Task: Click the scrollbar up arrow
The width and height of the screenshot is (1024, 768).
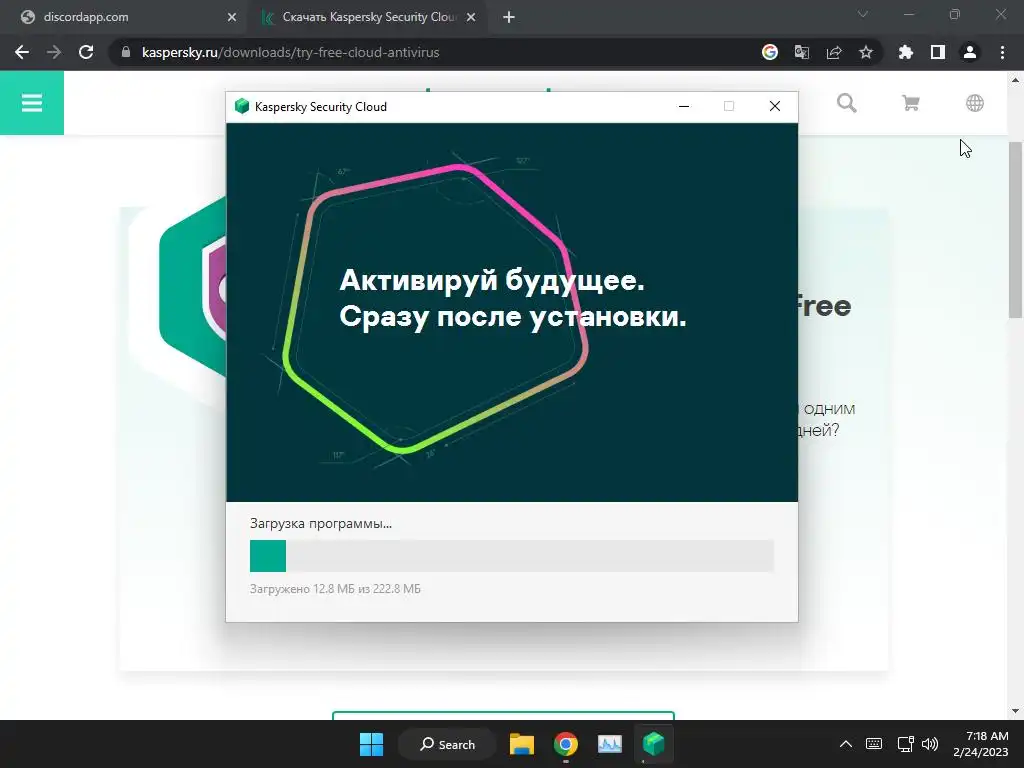Action: tap(1016, 80)
